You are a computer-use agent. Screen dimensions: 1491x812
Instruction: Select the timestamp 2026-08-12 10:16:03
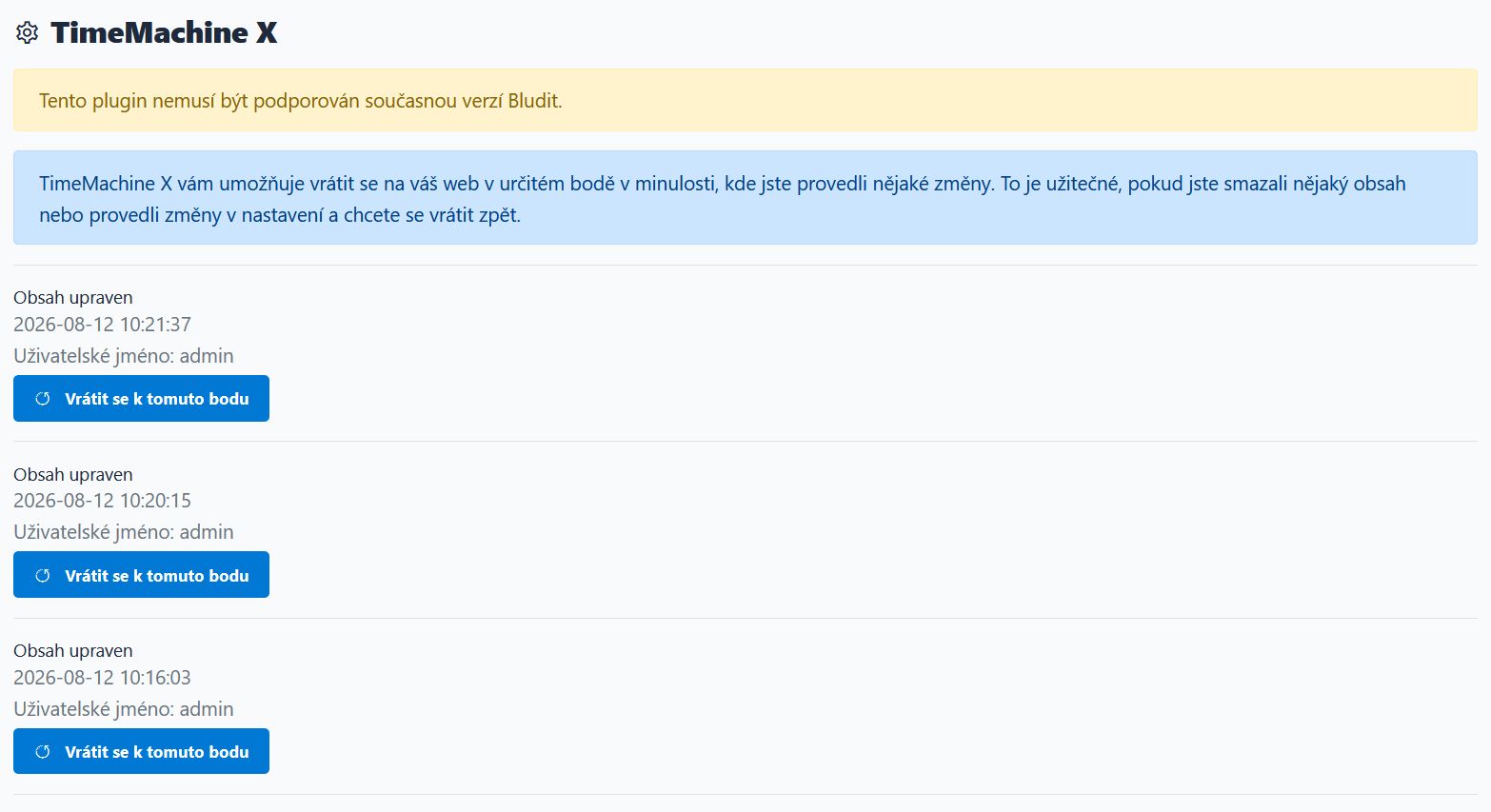[102, 678]
